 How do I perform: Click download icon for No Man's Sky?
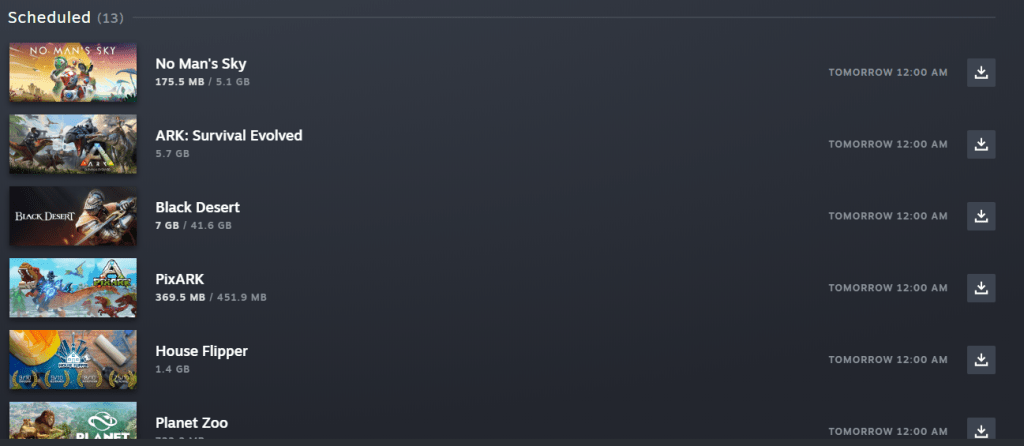(x=981, y=72)
